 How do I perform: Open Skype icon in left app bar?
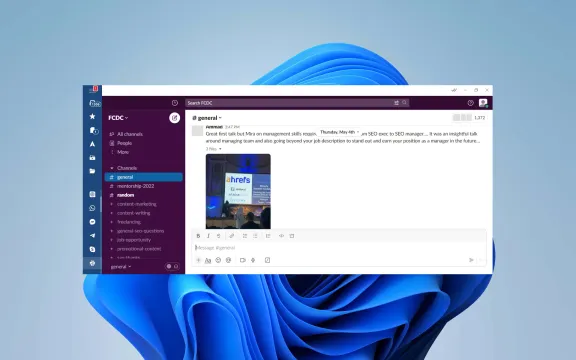point(92,249)
